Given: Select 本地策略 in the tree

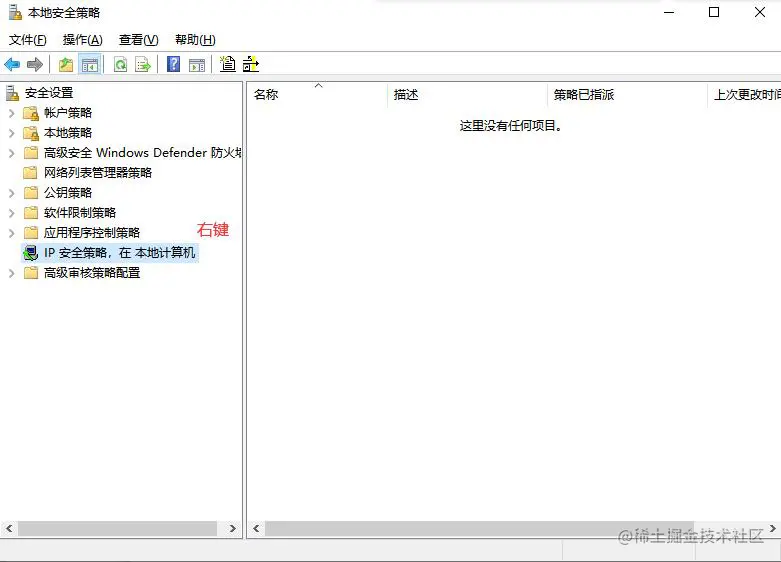Looking at the screenshot, I should (x=68, y=133).
